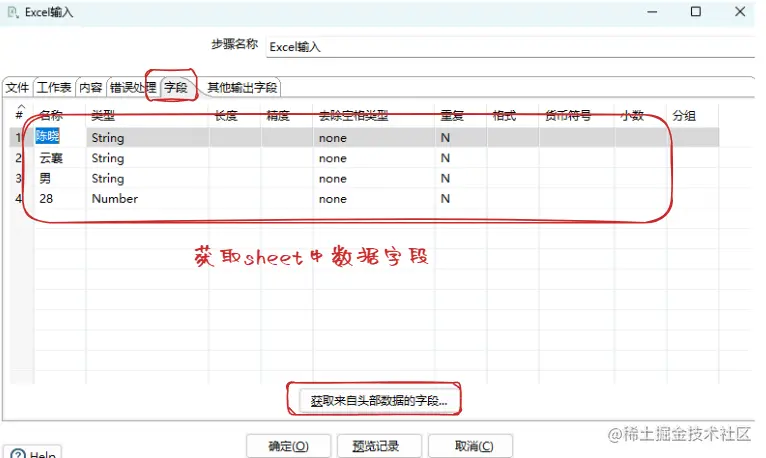Click none trim type in 男 row
Screen dimensions: 766x458
(x=374, y=179)
